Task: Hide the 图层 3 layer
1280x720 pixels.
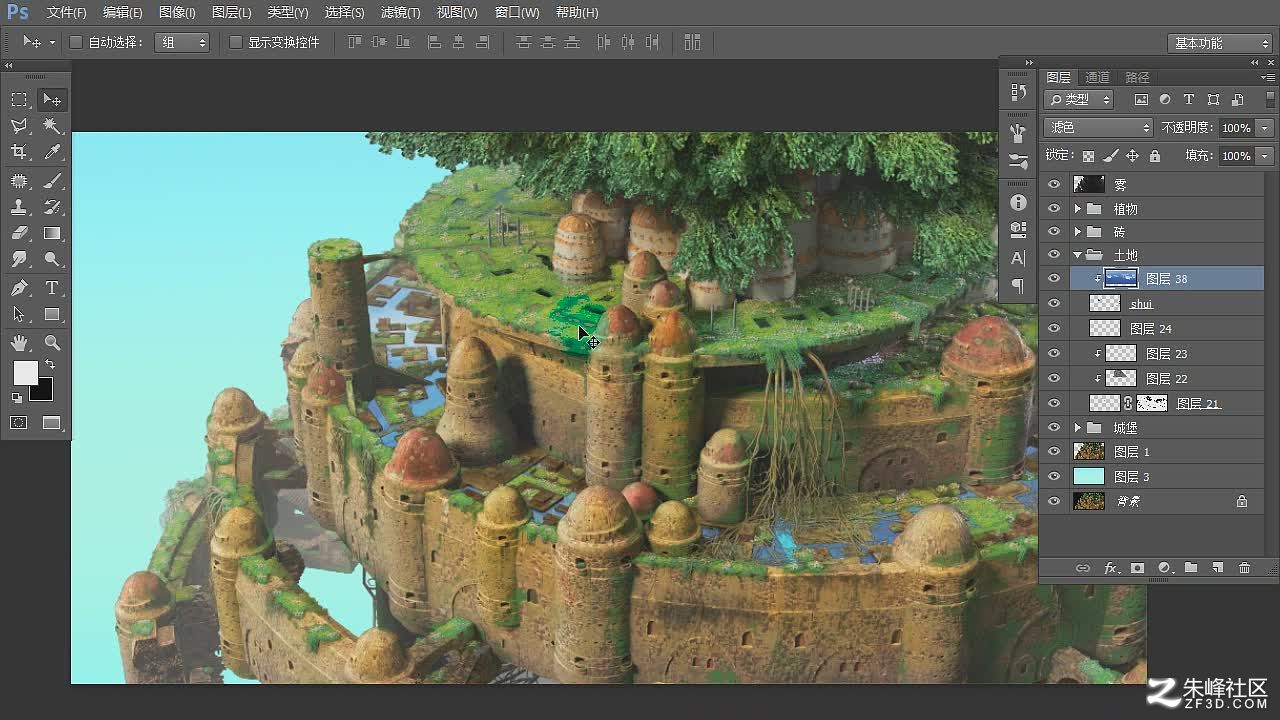Action: (x=1054, y=477)
